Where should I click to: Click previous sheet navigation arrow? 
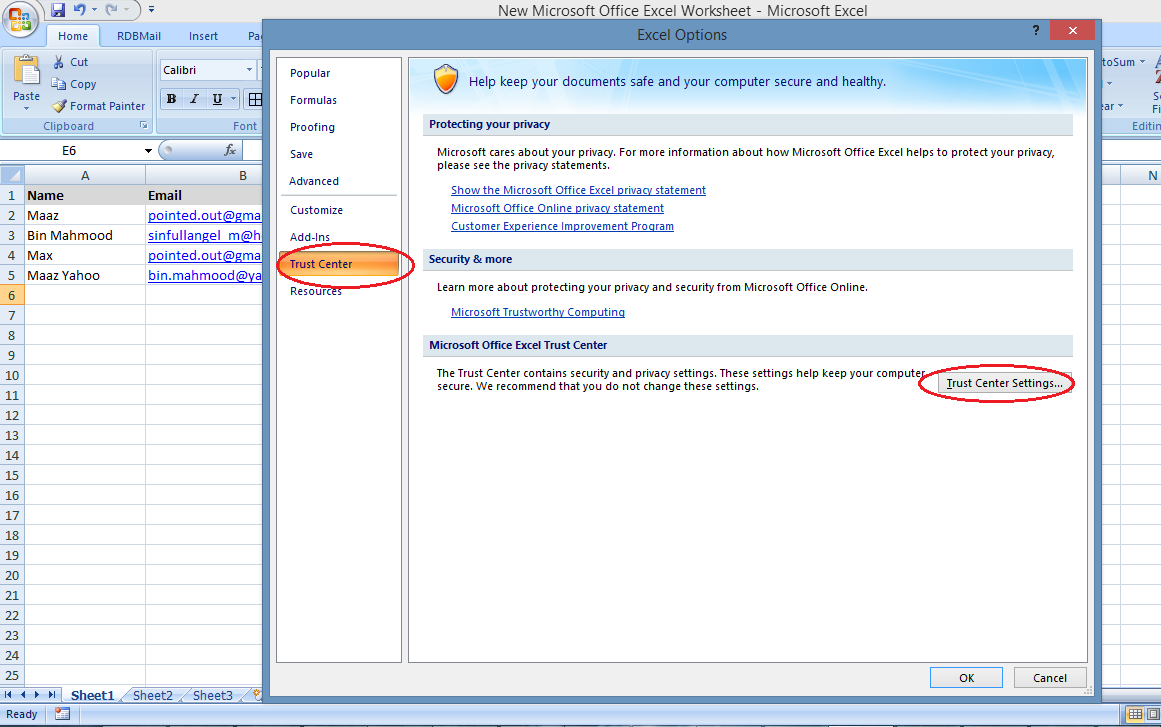(x=22, y=694)
